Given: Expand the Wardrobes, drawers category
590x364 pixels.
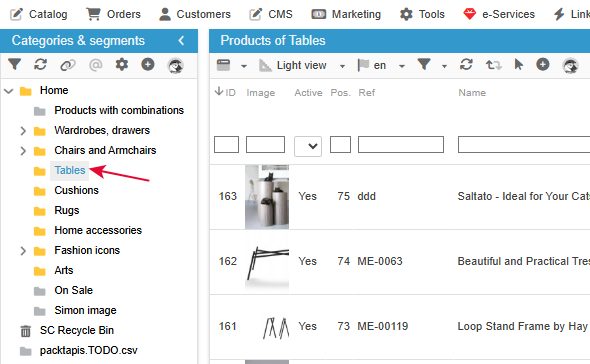Looking at the screenshot, I should point(23,131).
